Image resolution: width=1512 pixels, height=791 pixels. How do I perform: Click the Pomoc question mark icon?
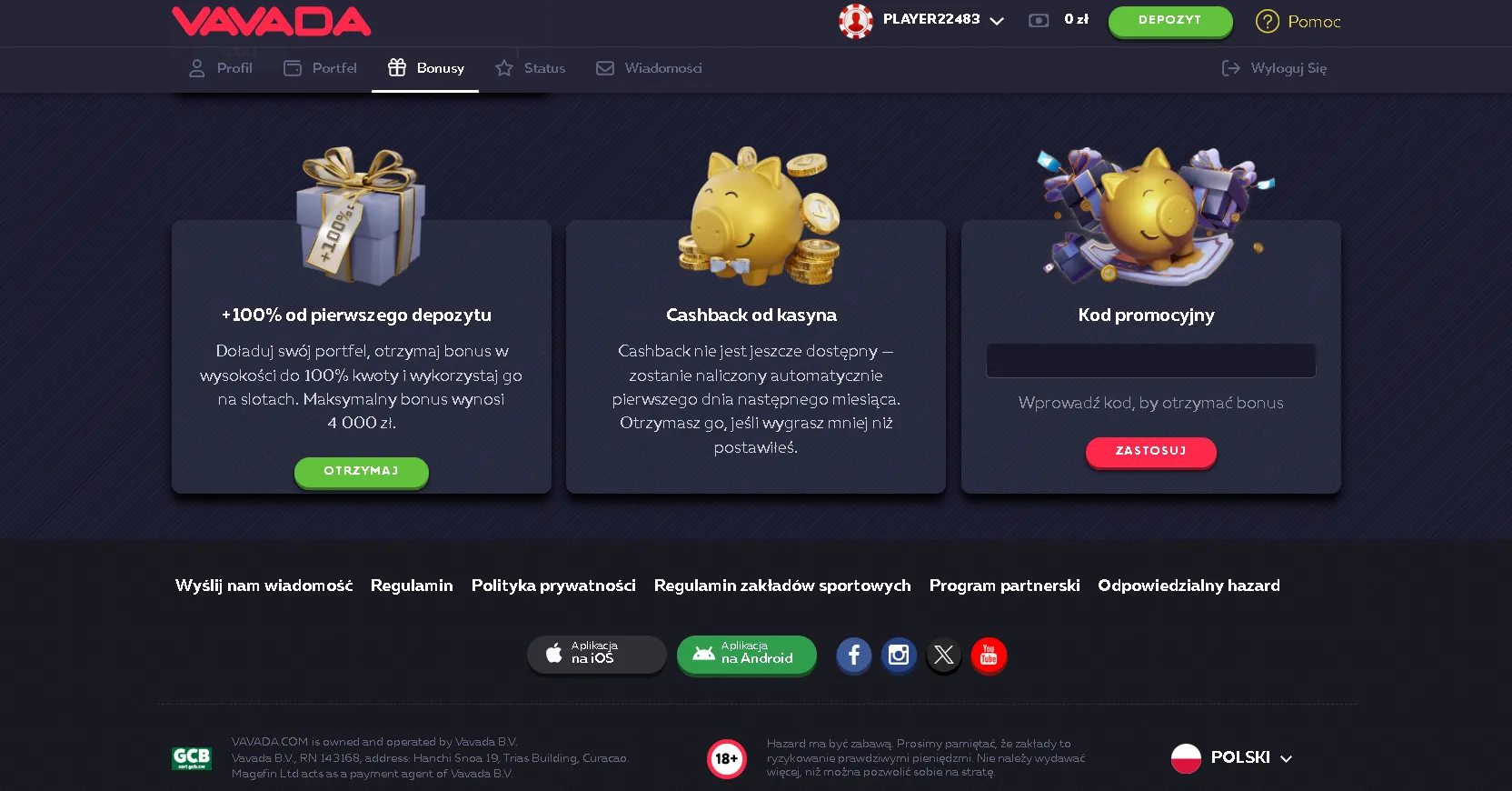1267,21
